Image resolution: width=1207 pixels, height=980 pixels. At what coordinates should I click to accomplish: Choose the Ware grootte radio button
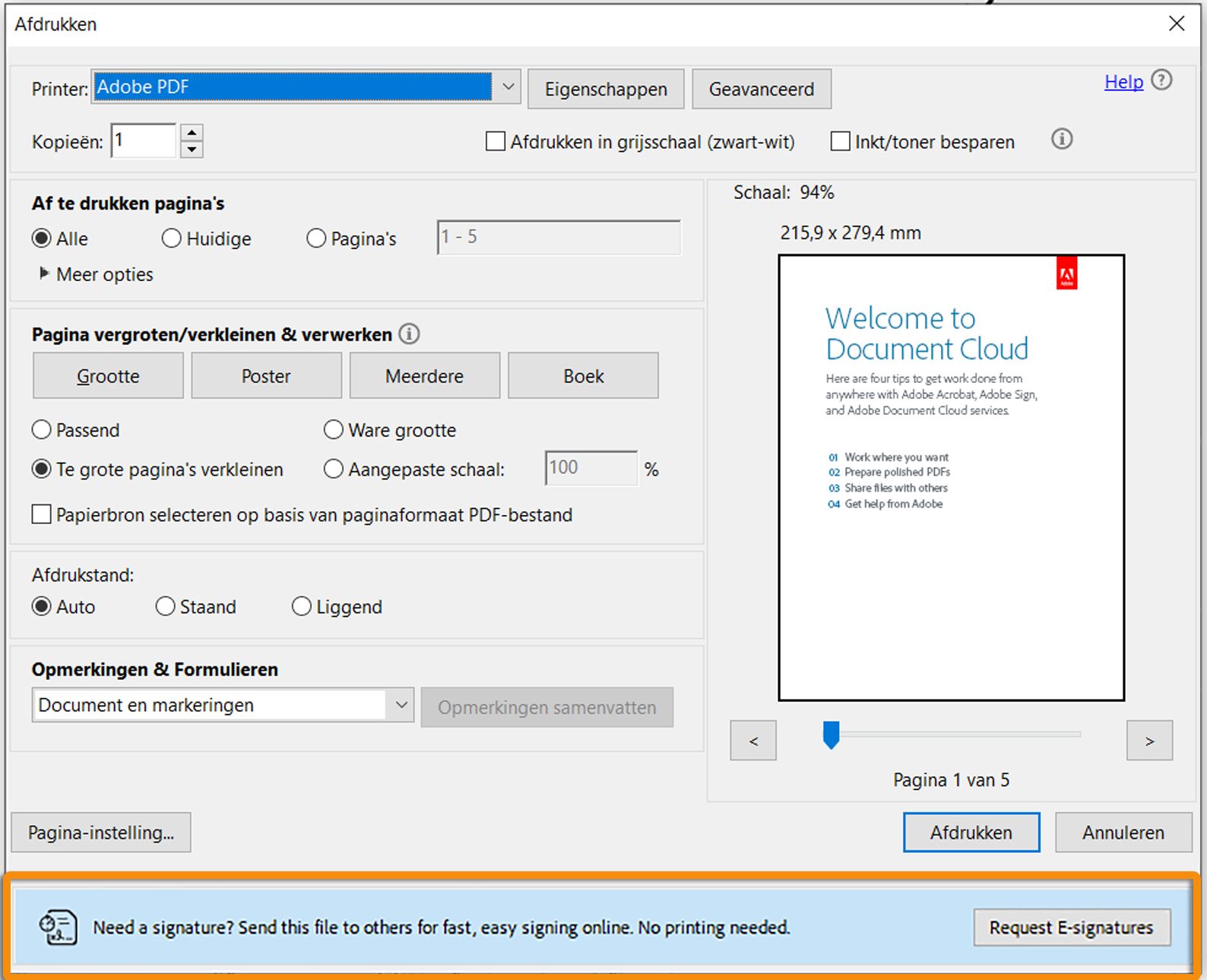click(x=334, y=430)
